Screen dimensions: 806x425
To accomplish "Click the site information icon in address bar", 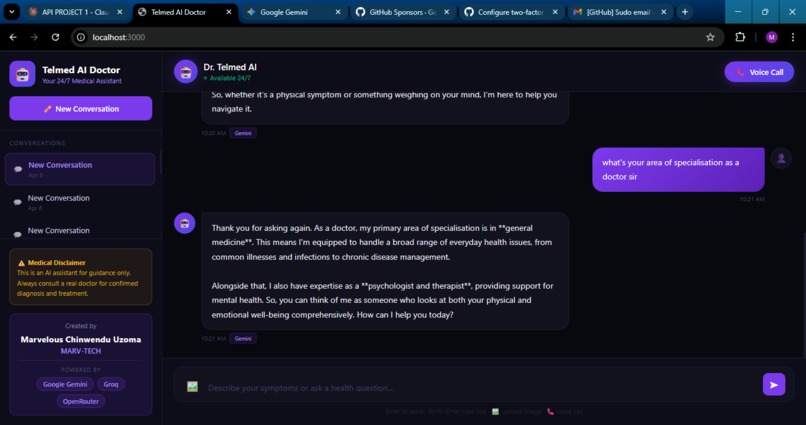I will click(x=81, y=37).
